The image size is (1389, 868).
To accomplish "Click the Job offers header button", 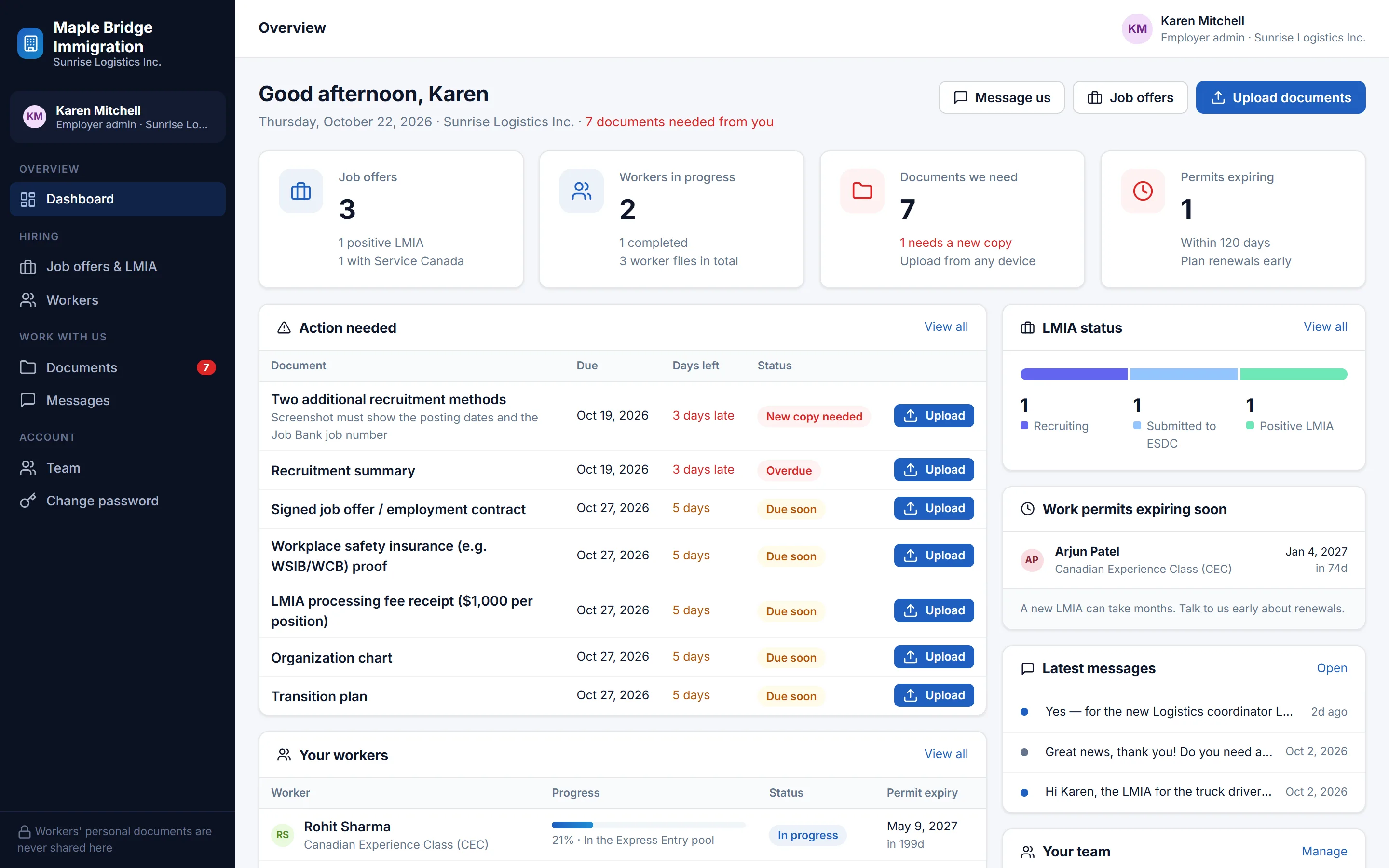I will click(1130, 97).
